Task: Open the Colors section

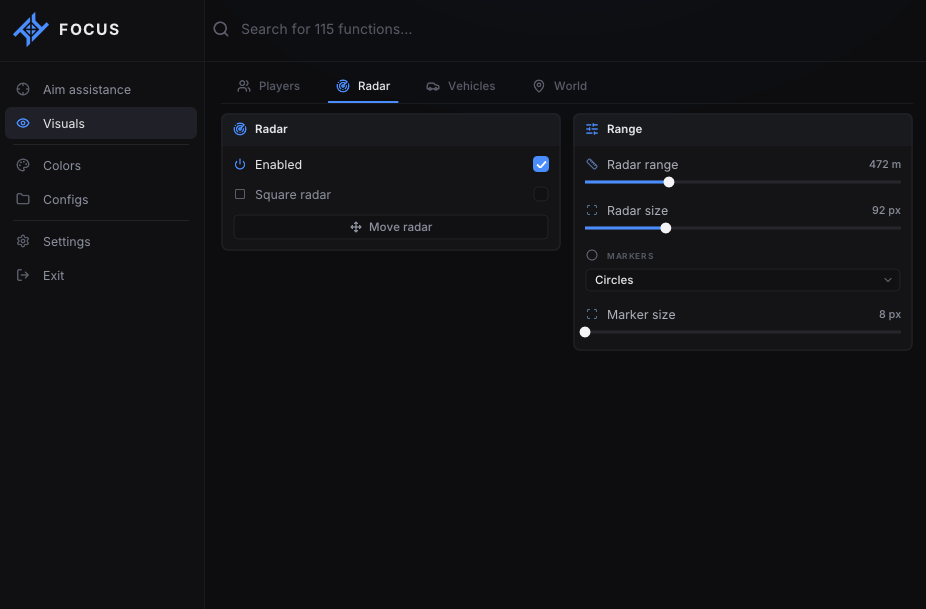Action: pos(101,165)
